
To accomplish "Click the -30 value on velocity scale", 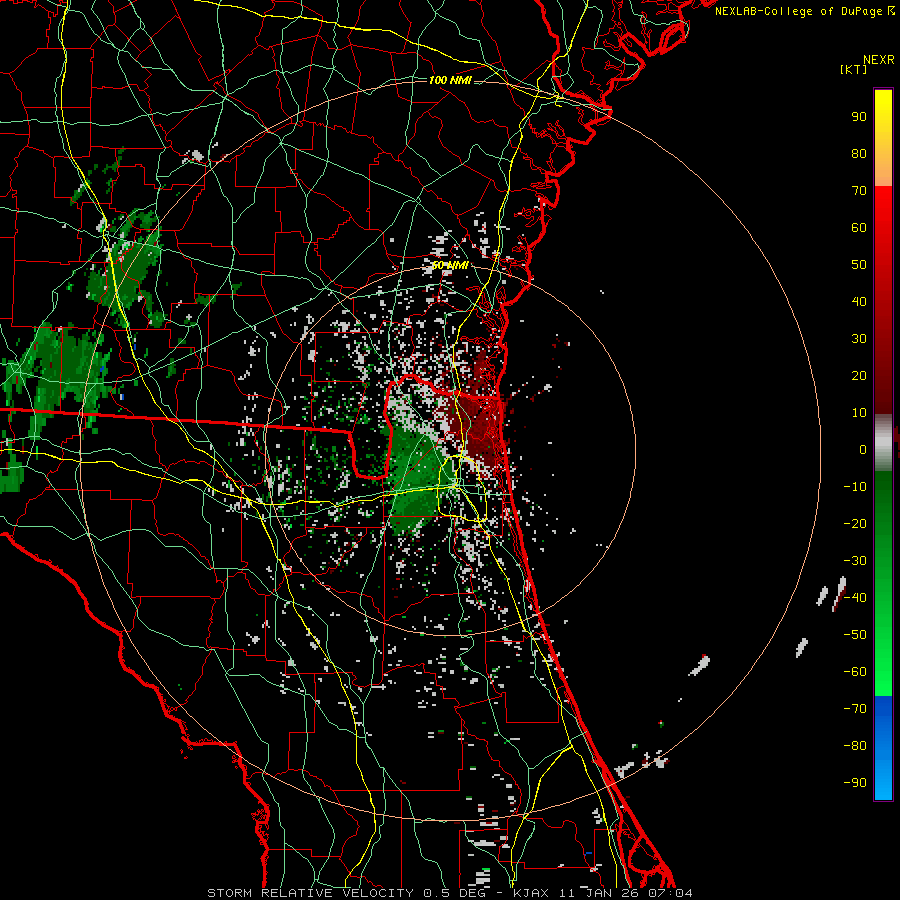I will (855, 561).
